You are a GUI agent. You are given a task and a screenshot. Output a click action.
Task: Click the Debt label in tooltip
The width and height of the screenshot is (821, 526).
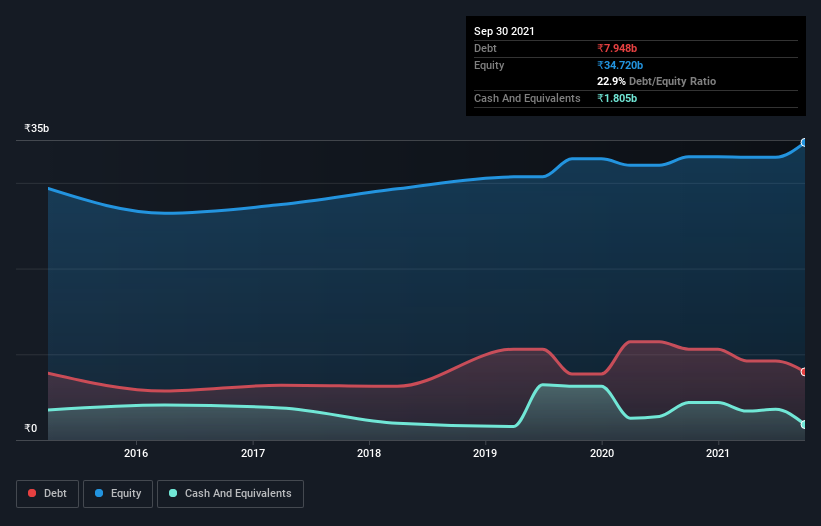click(x=485, y=48)
